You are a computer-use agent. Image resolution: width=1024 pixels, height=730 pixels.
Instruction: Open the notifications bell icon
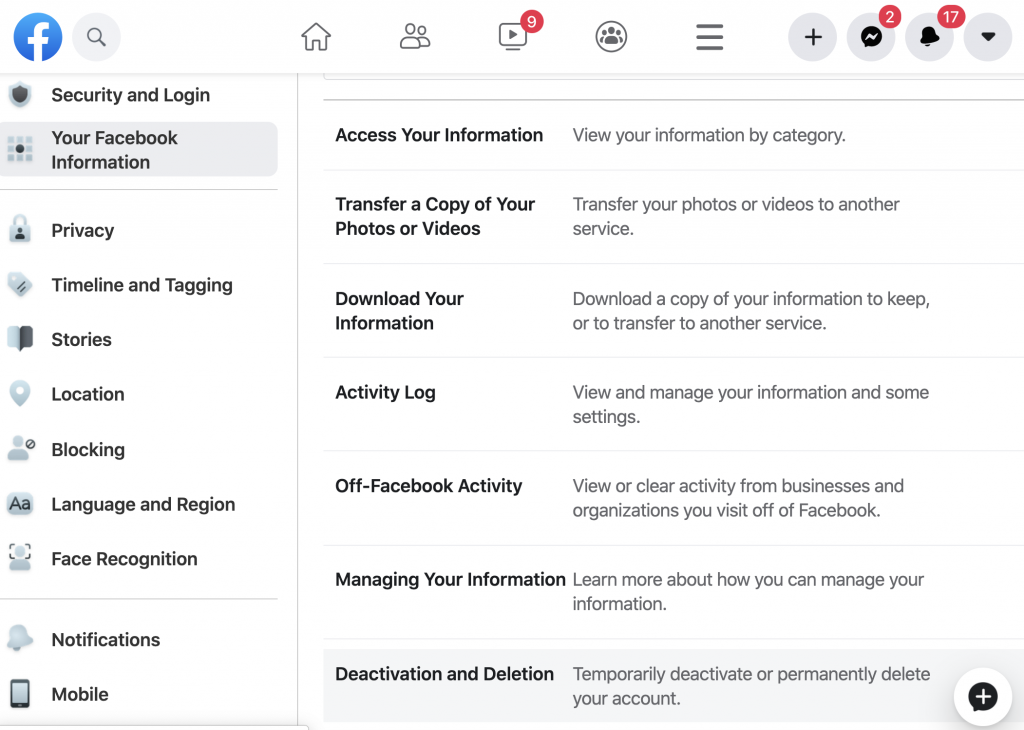(929, 37)
